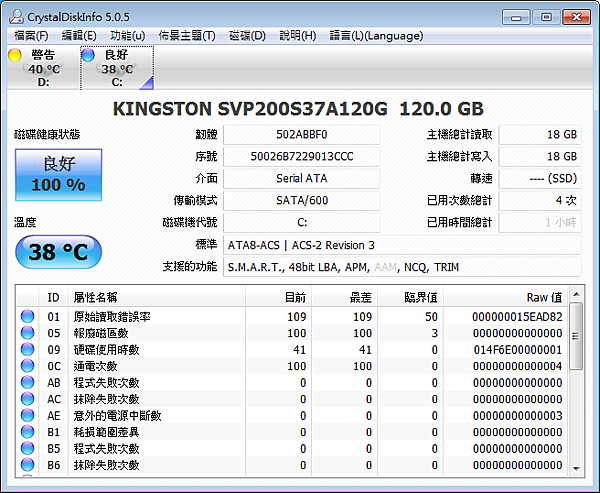Click raw value 00000000000004

pyautogui.click(x=517, y=366)
